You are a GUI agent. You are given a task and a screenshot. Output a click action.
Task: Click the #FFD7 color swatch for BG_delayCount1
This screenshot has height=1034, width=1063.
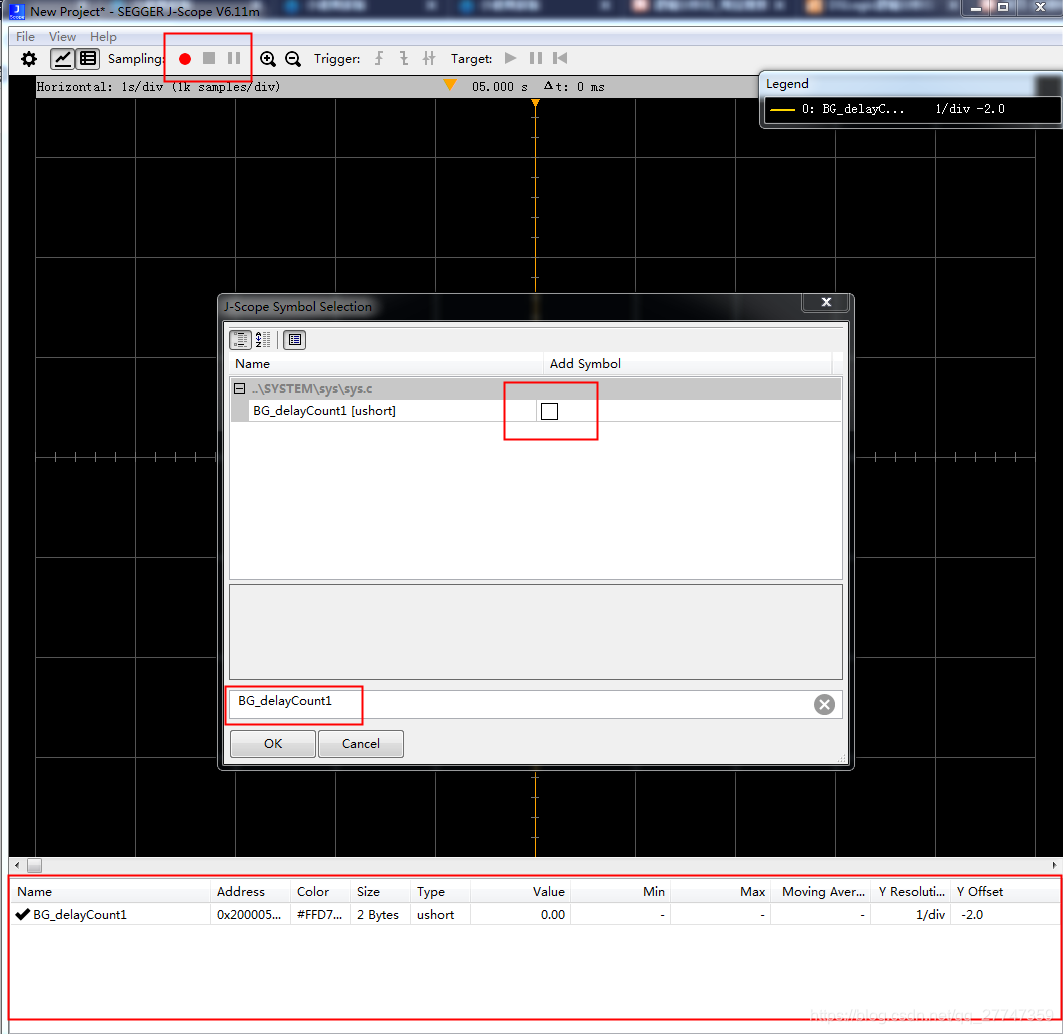coord(318,914)
